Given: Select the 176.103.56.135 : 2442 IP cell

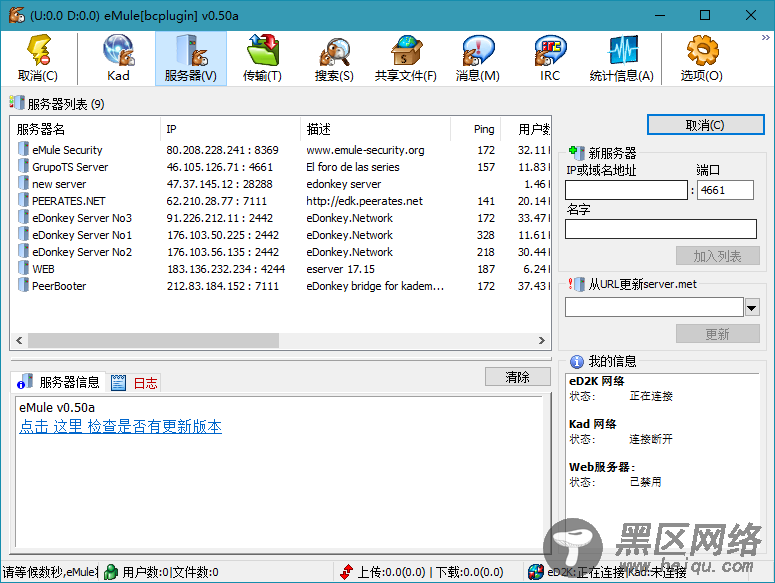Looking at the screenshot, I should [223, 252].
